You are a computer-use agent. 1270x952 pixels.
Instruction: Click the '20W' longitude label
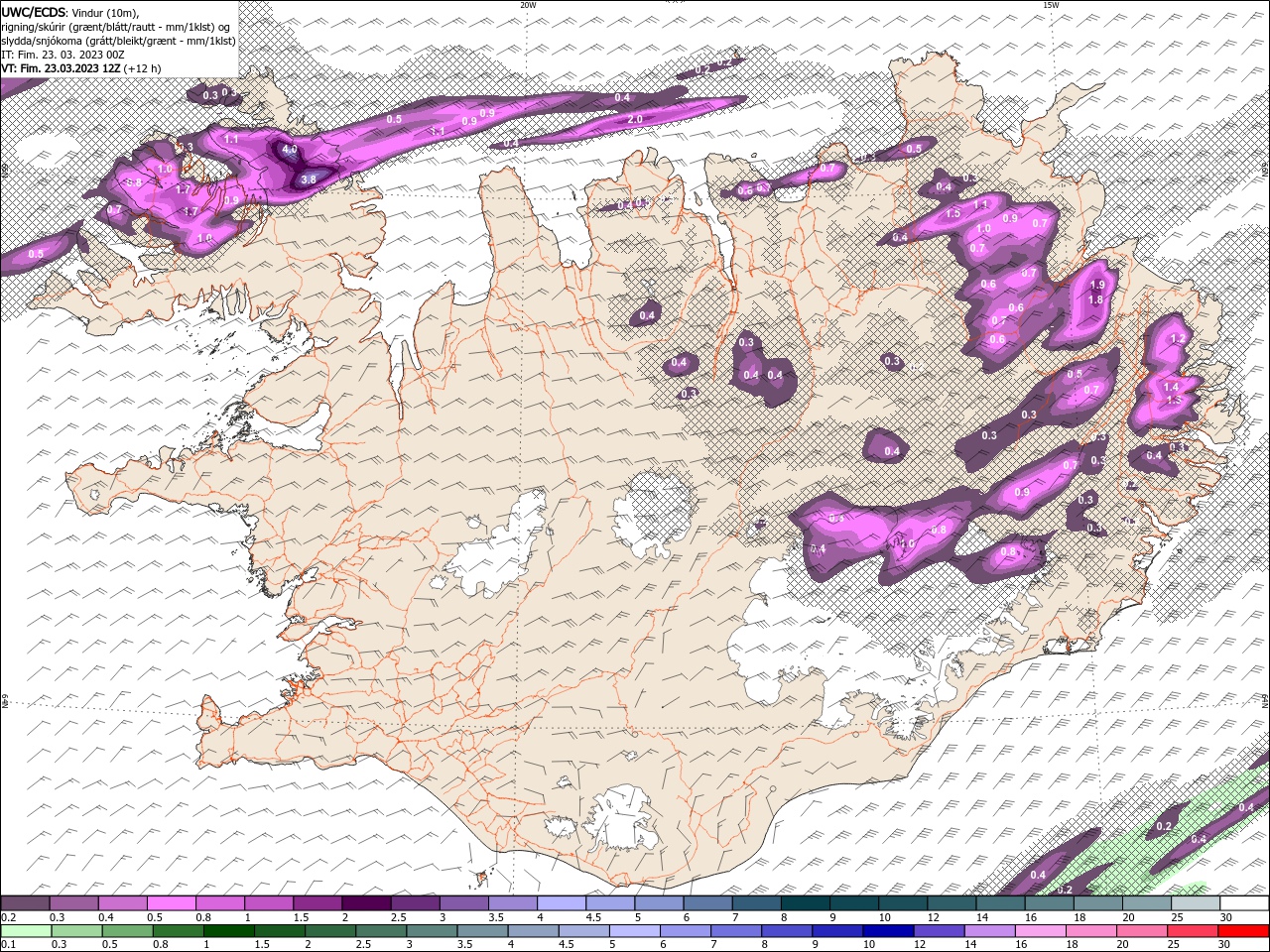pyautogui.click(x=528, y=5)
